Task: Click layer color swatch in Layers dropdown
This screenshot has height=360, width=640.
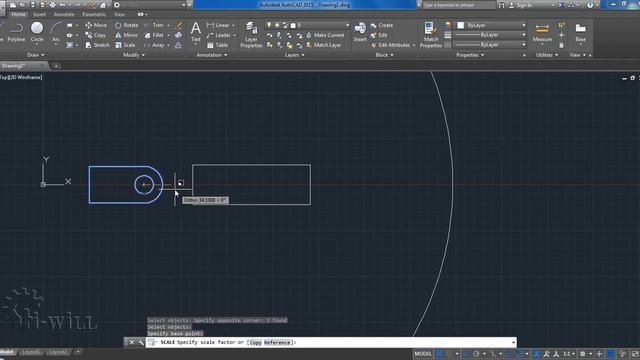Action: coord(293,25)
